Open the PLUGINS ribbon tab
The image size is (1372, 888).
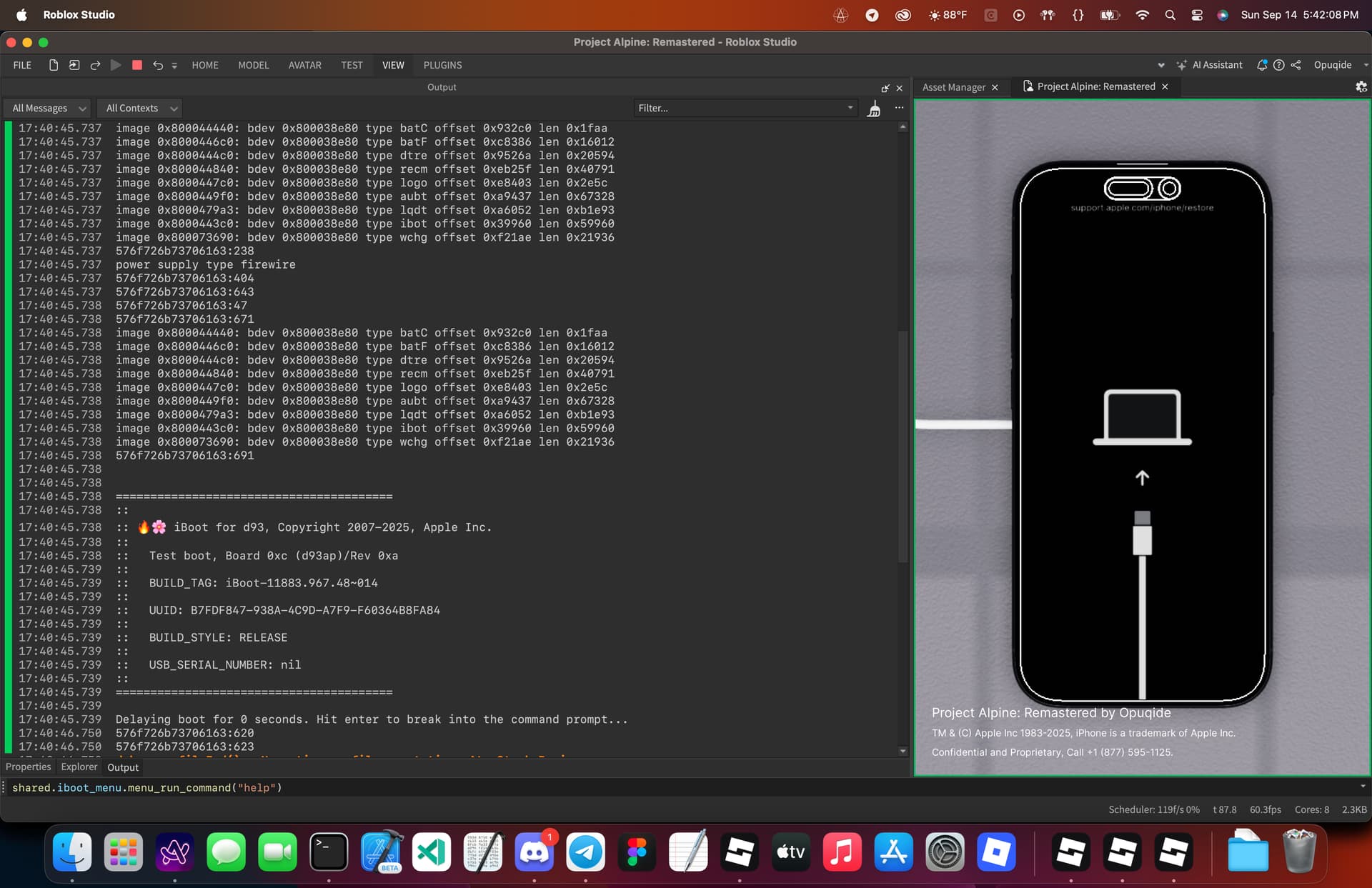pos(442,65)
